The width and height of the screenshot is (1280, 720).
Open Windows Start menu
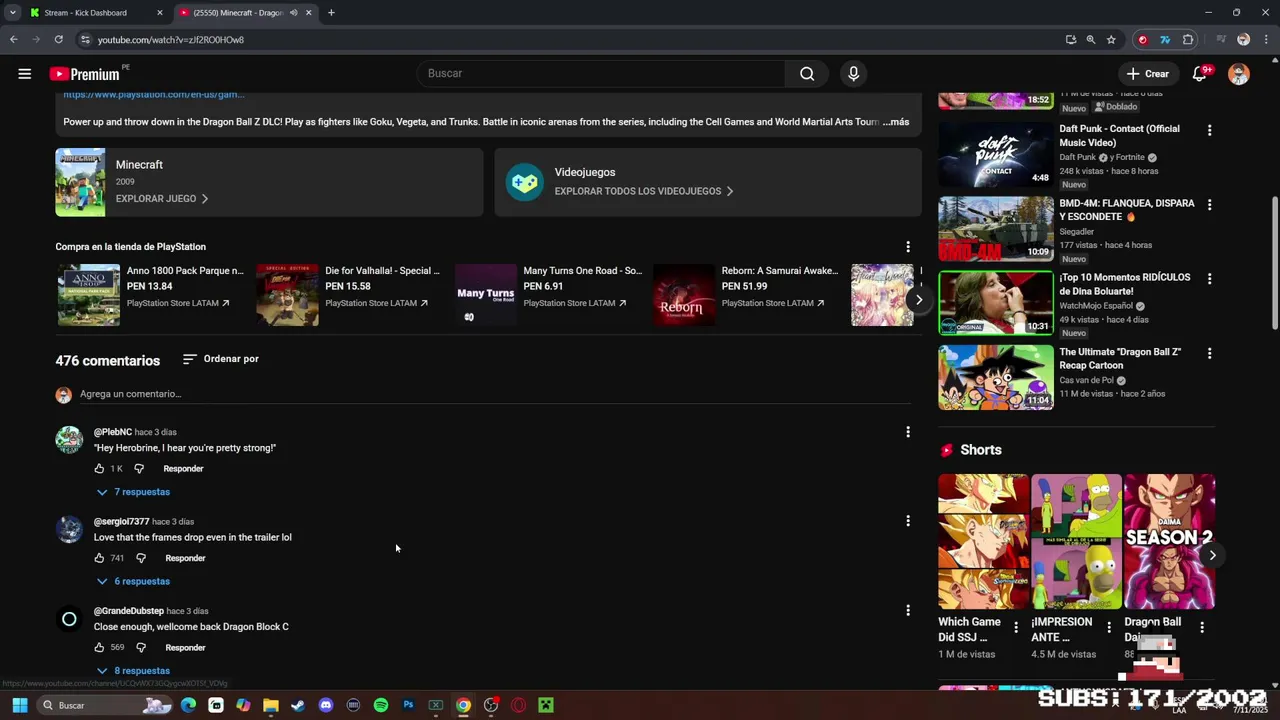pos(19,705)
